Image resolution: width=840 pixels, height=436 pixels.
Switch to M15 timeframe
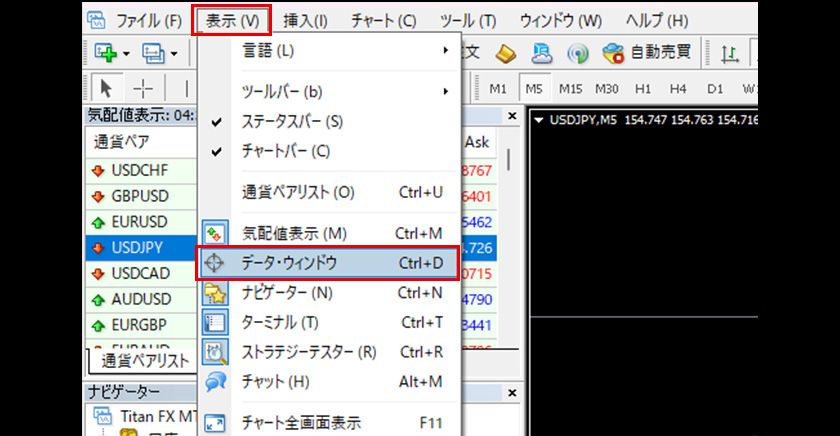[x=570, y=88]
